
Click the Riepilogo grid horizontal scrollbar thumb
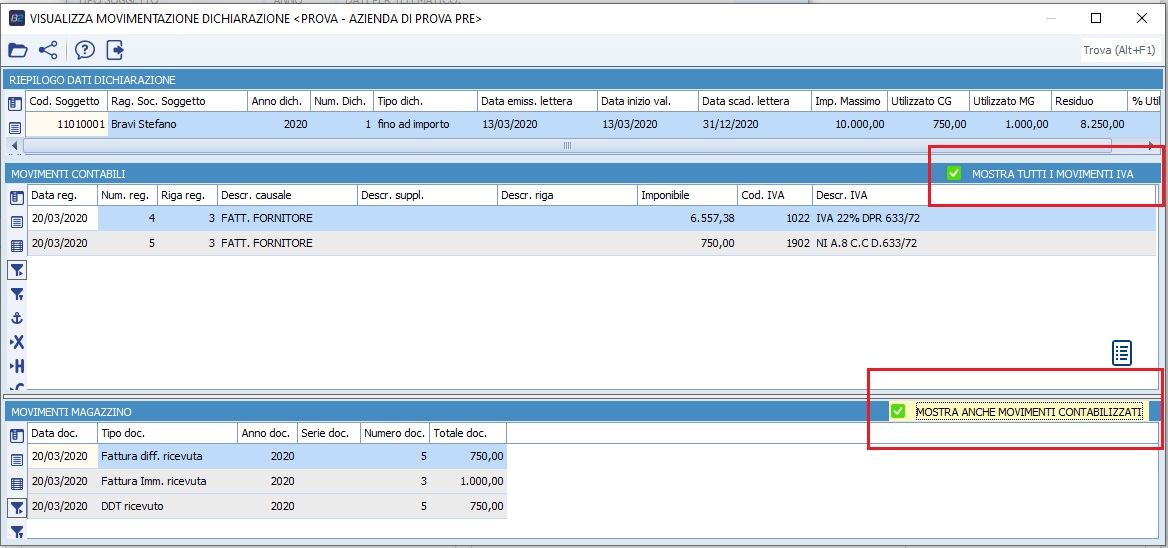568,145
